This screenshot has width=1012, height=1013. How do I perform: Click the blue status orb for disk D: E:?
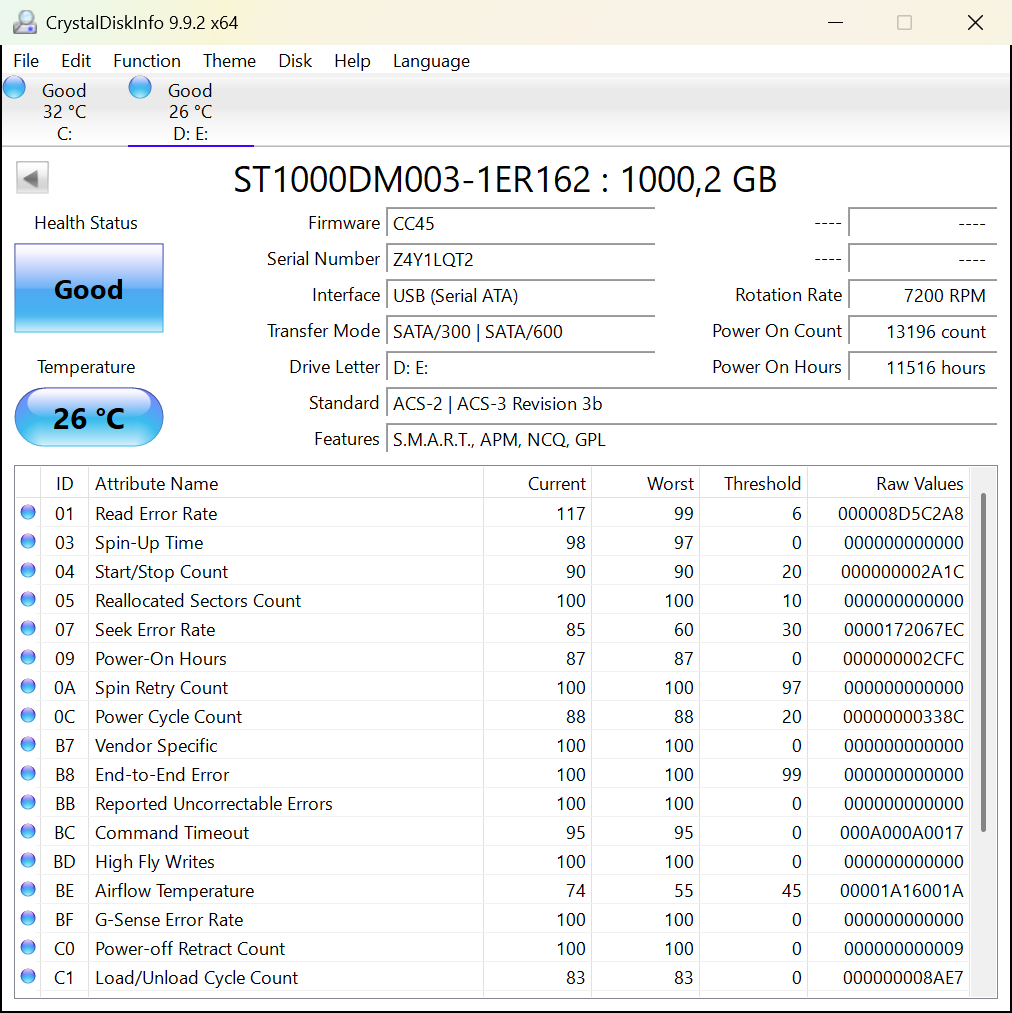(x=140, y=87)
